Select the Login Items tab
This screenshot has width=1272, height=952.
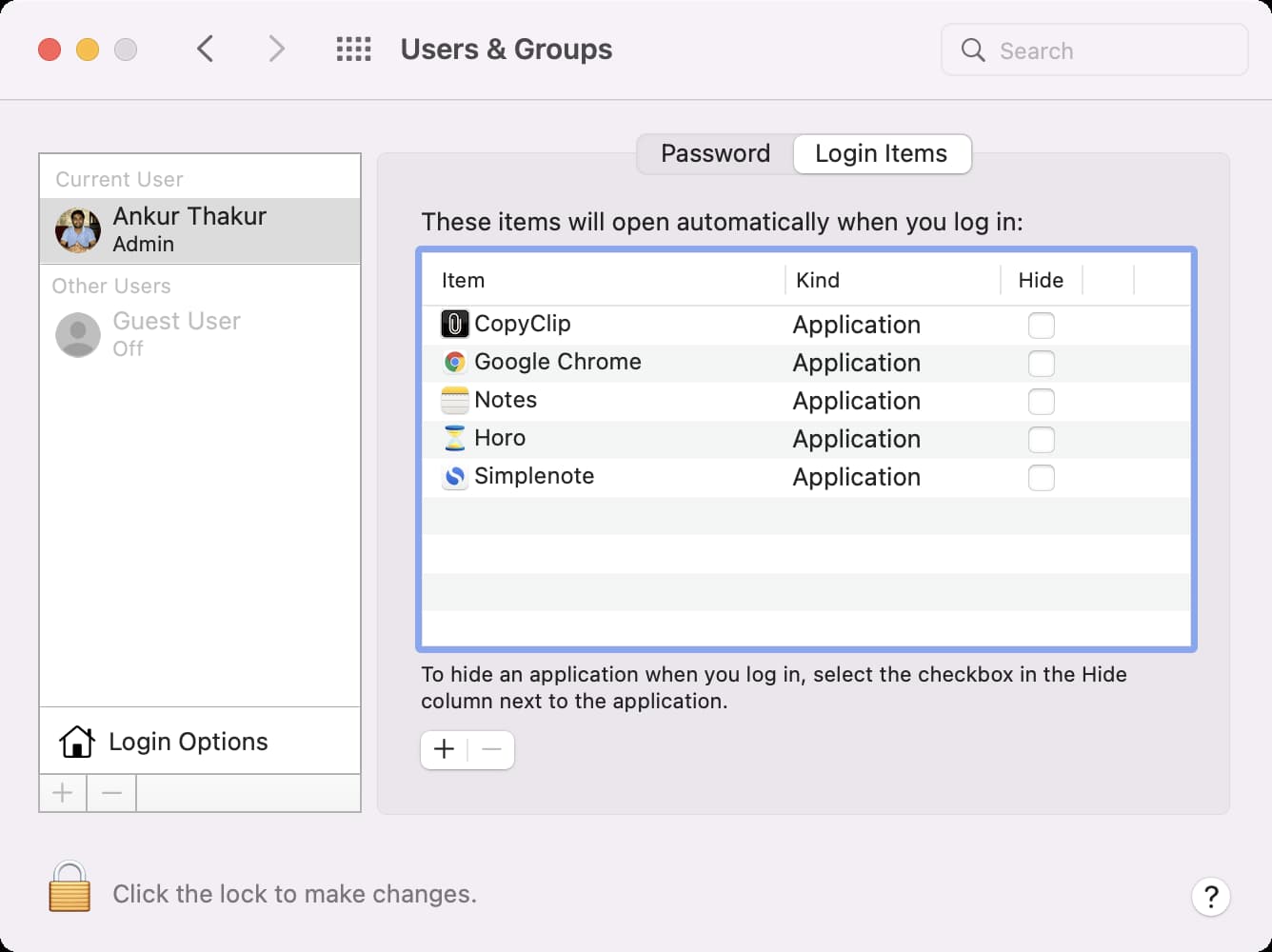point(882,154)
